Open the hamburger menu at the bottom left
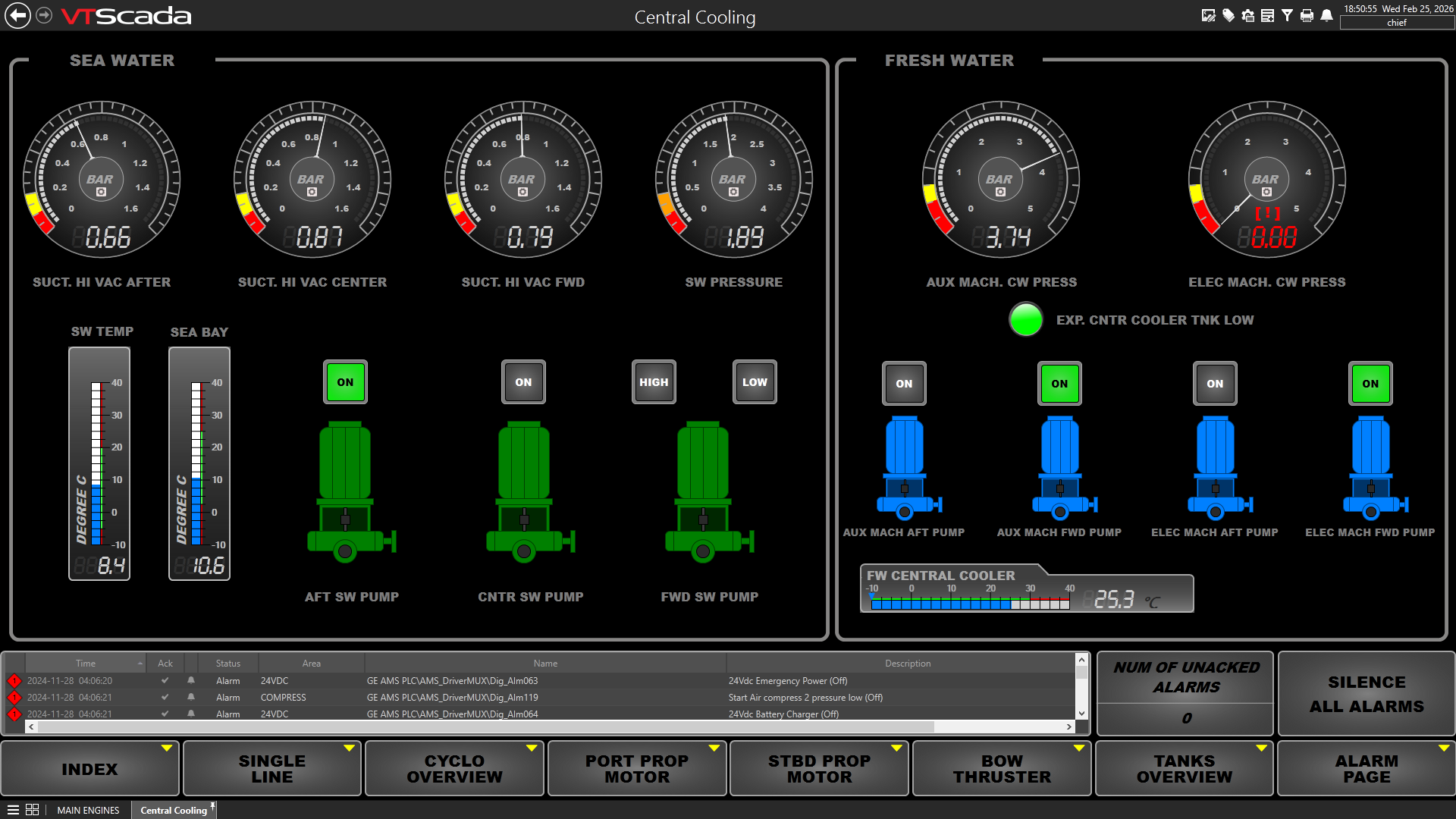Viewport: 1456px width, 819px height. [13, 810]
